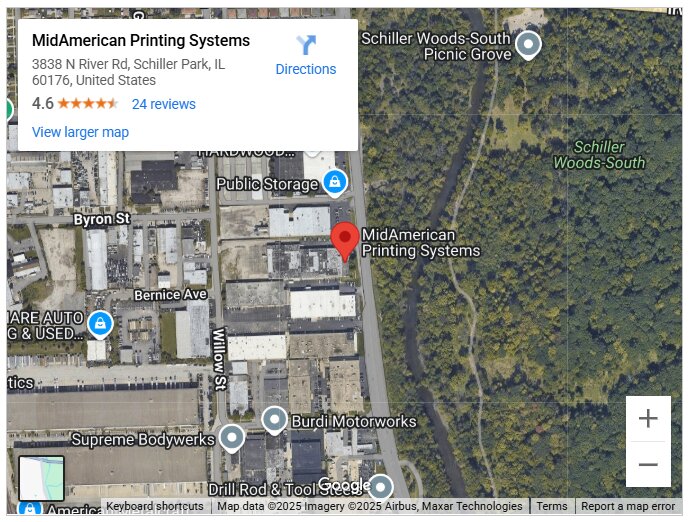Select the Public Storage shopping bag marker
693x522 pixels.
pos(335,183)
